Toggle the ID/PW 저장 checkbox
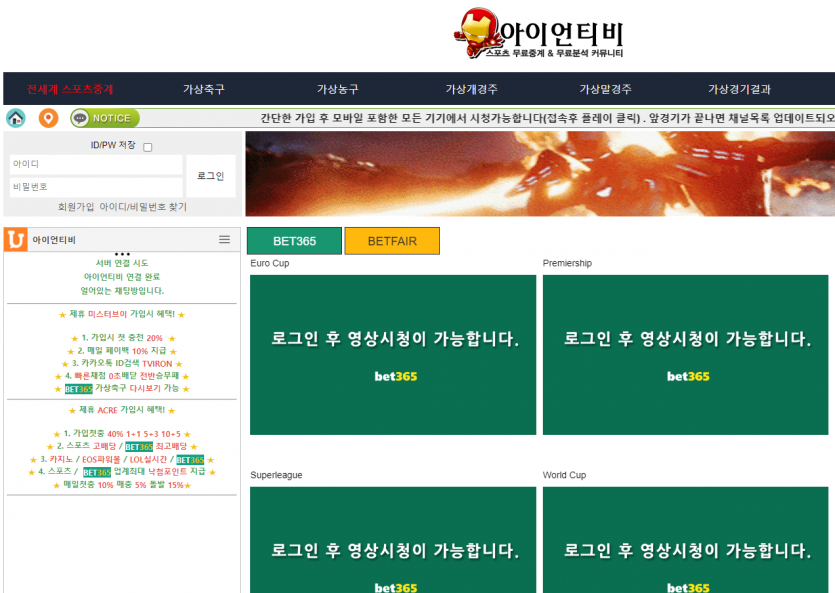Screen dimensions: 835x593 point(148,147)
